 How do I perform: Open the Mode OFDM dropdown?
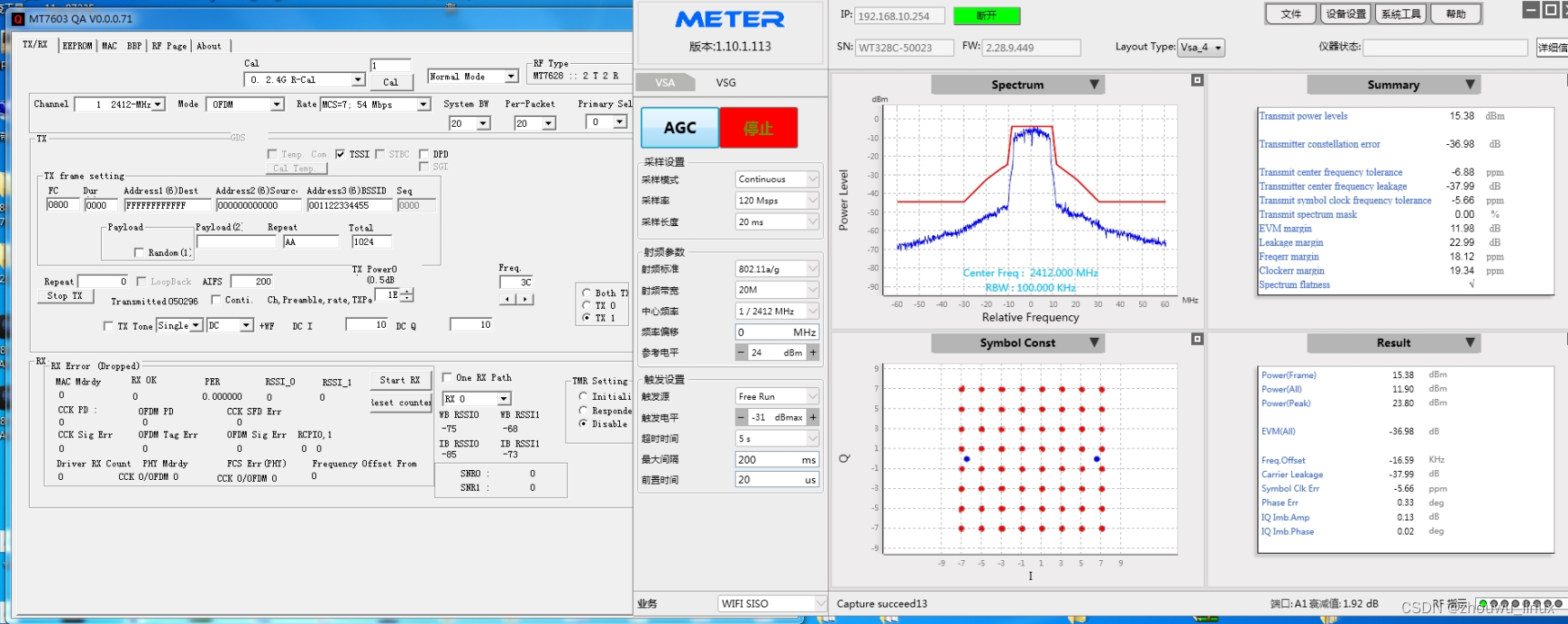click(x=277, y=104)
